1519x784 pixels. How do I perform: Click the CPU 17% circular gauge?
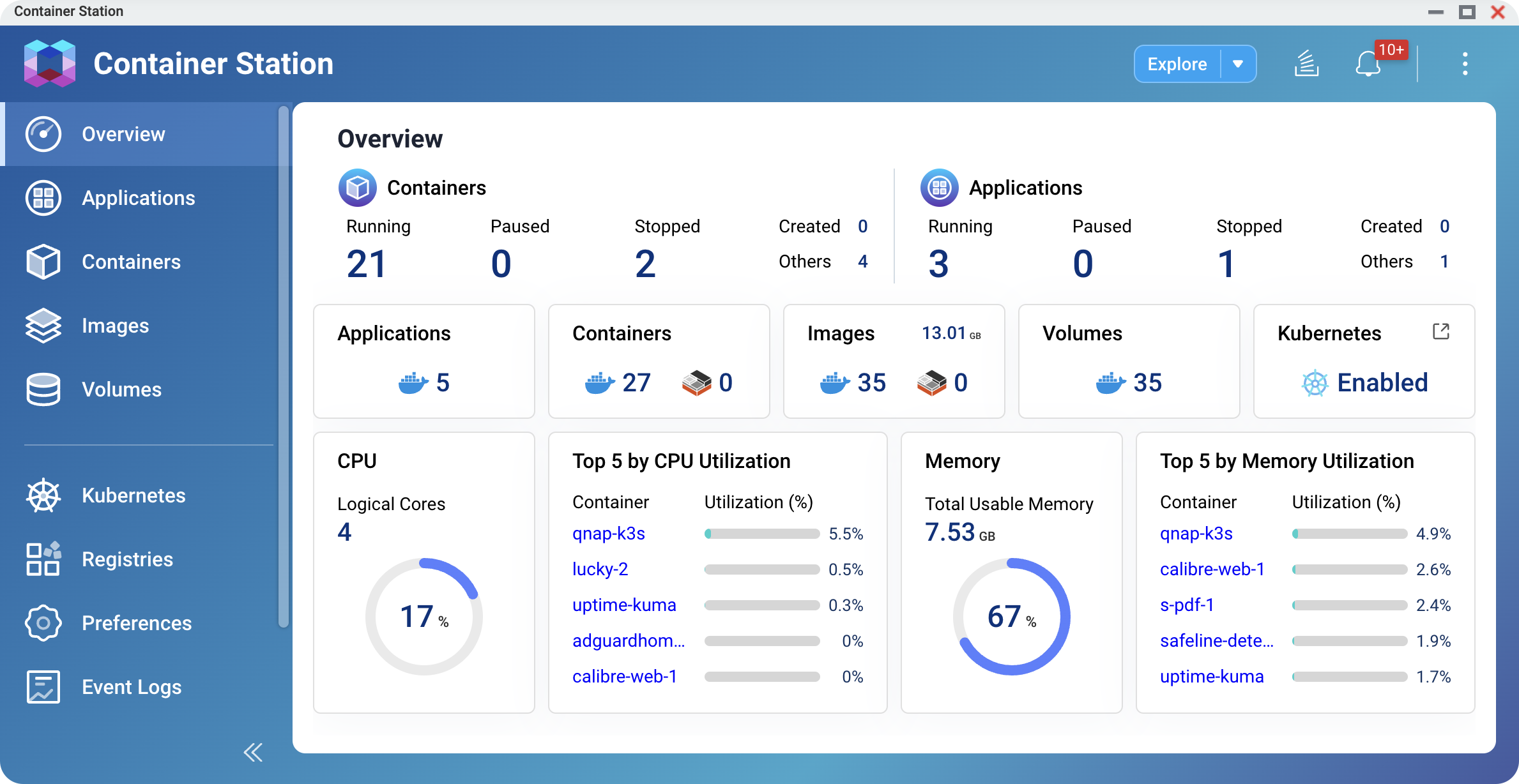pyautogui.click(x=424, y=617)
